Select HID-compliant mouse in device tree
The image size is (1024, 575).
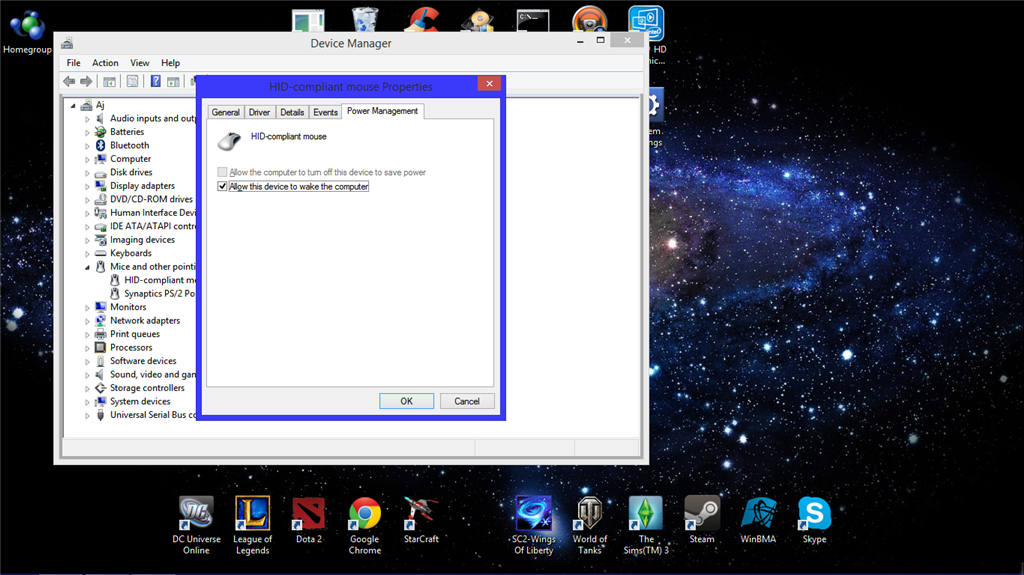coord(160,280)
